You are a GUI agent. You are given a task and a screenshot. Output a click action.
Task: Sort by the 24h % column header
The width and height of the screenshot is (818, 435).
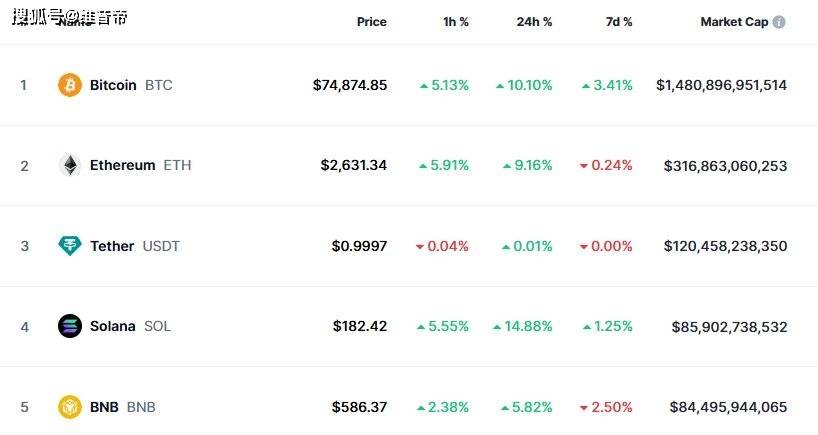coord(534,22)
